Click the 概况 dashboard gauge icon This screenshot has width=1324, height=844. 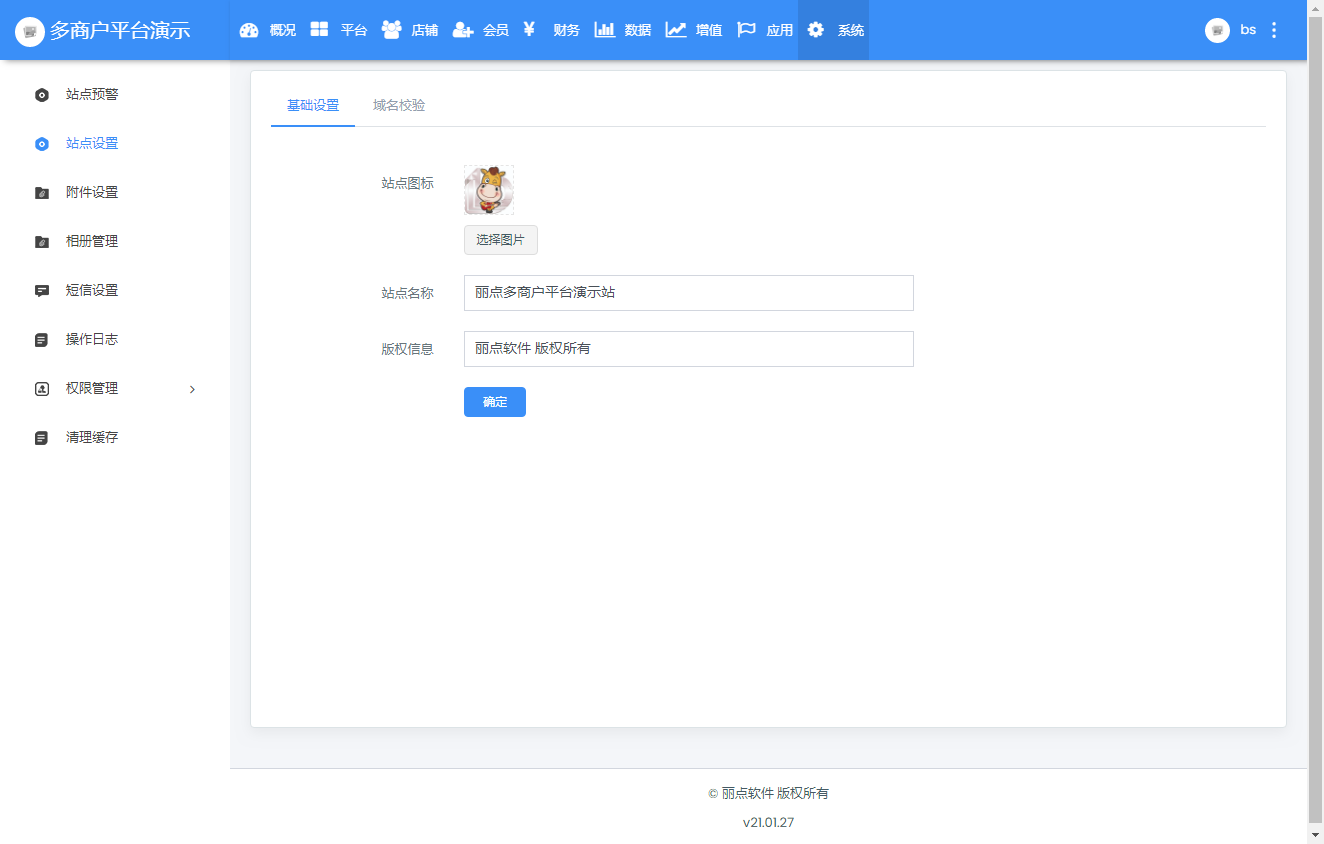[x=249, y=30]
